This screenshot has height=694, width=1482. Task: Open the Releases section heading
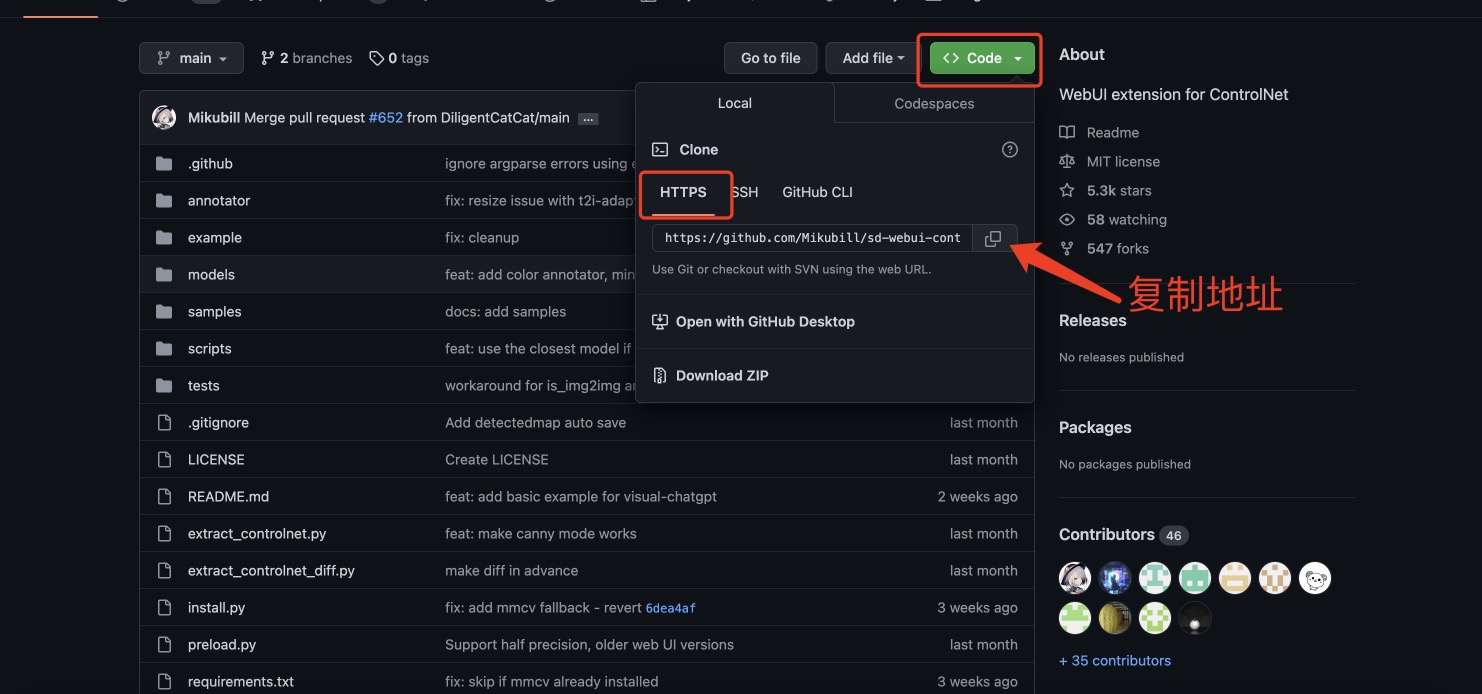(1092, 320)
